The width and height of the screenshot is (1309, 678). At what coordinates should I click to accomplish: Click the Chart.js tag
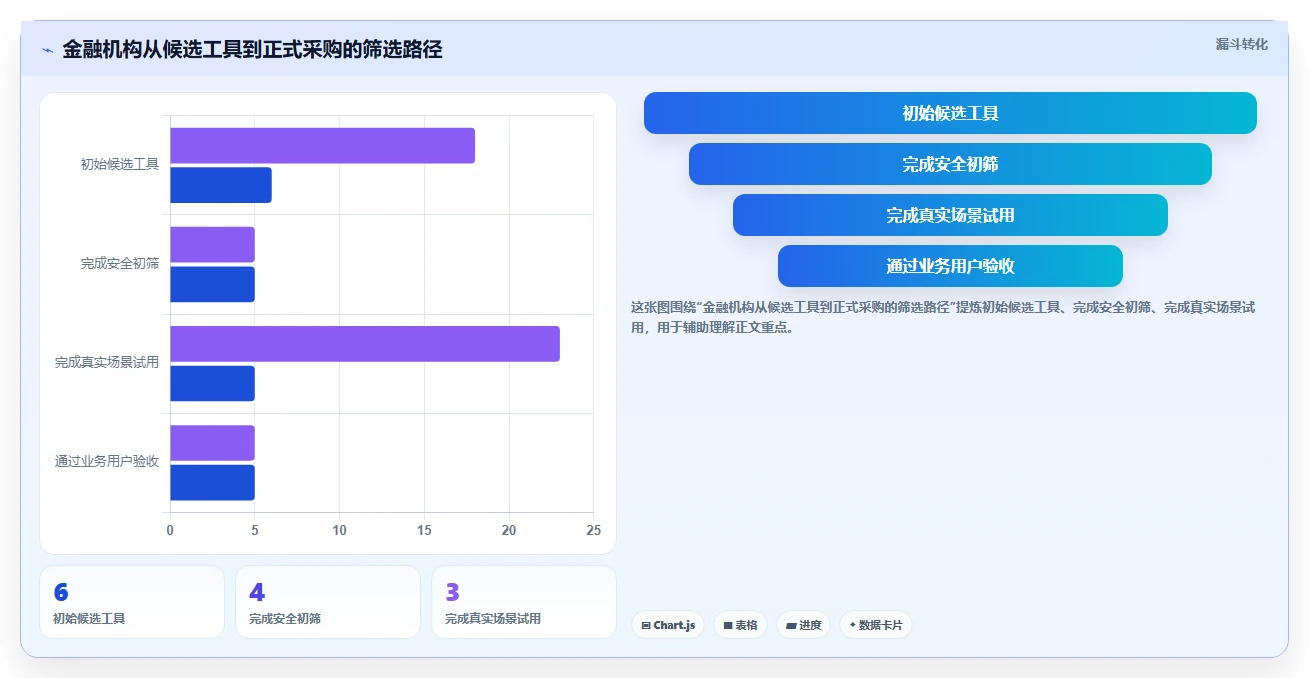pyautogui.click(x=668, y=625)
